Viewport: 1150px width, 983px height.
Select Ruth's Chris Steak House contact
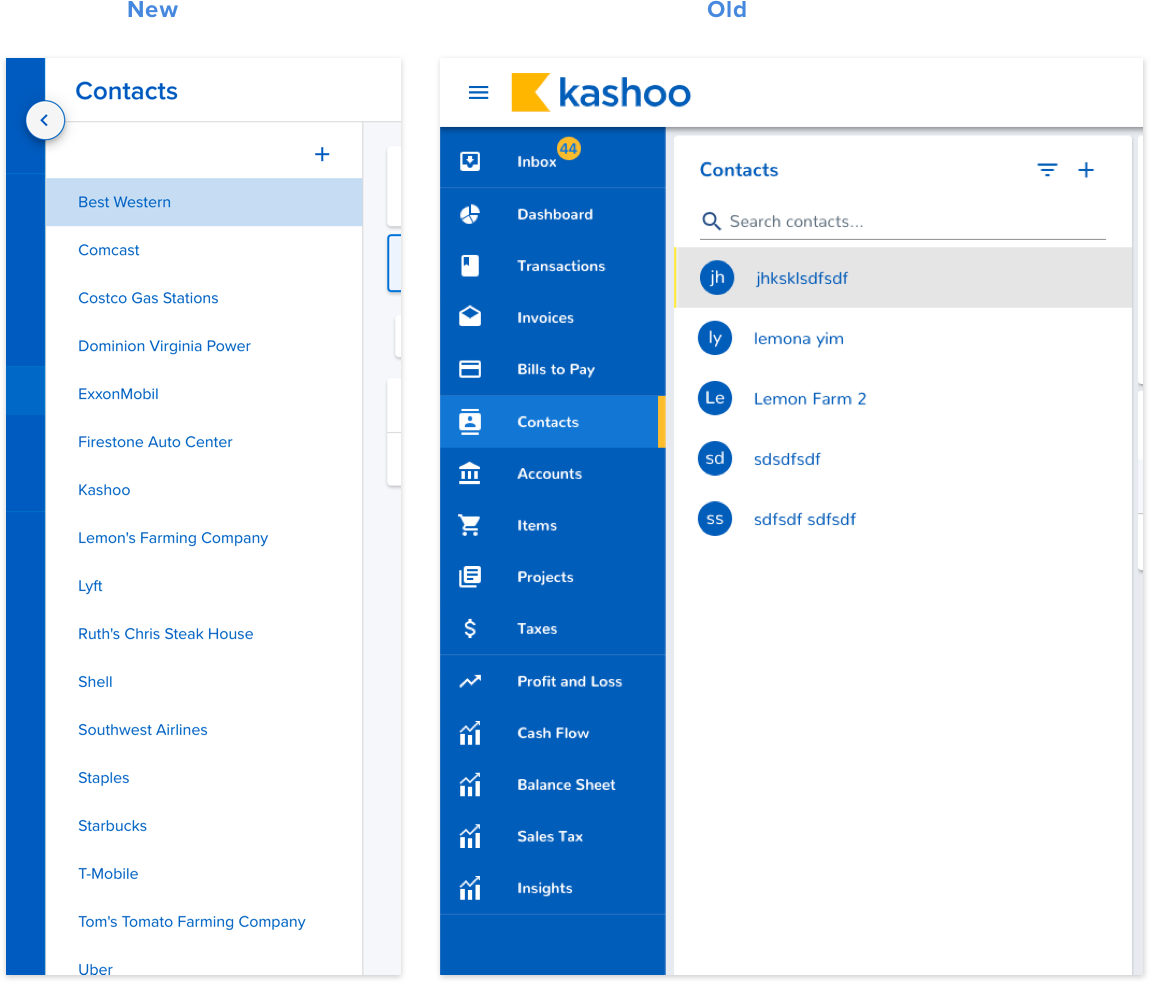click(x=204, y=634)
